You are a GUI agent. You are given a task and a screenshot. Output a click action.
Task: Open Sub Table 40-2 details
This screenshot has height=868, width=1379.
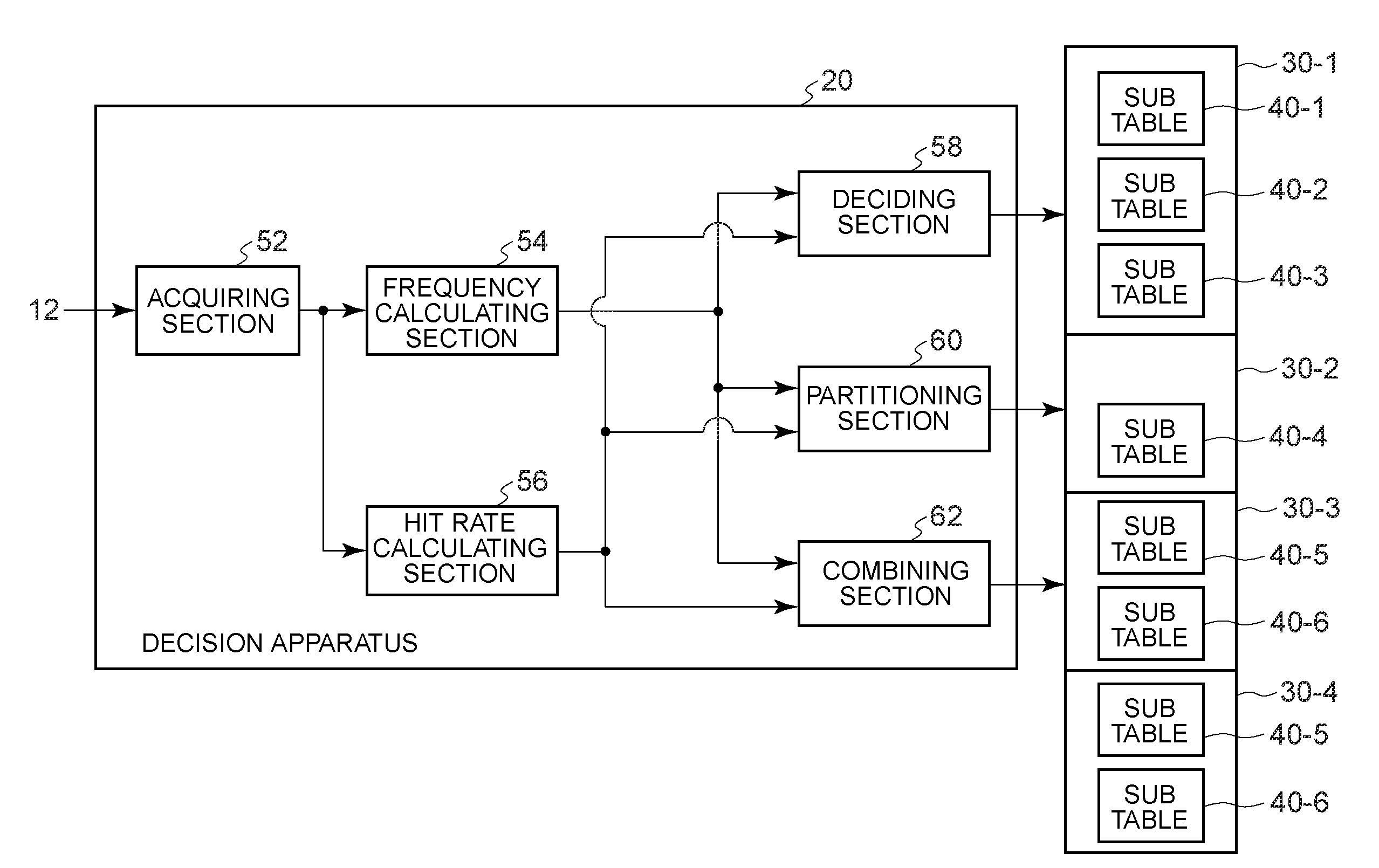tap(1162, 192)
